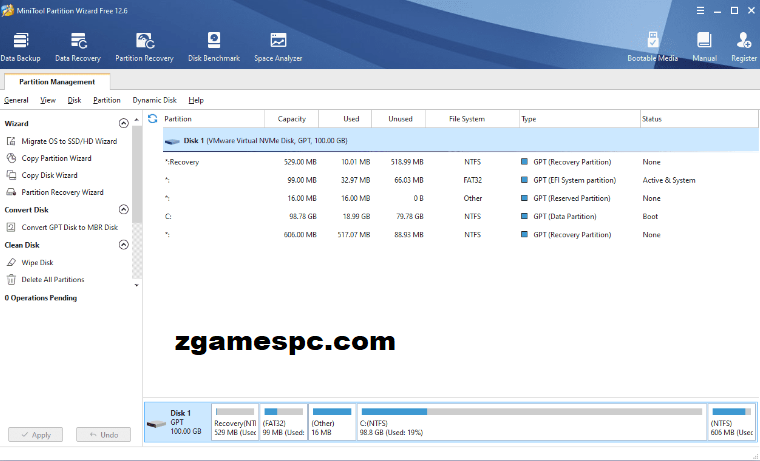This screenshot has width=760, height=461.
Task: Sort by the Status column header
Action: (699, 119)
